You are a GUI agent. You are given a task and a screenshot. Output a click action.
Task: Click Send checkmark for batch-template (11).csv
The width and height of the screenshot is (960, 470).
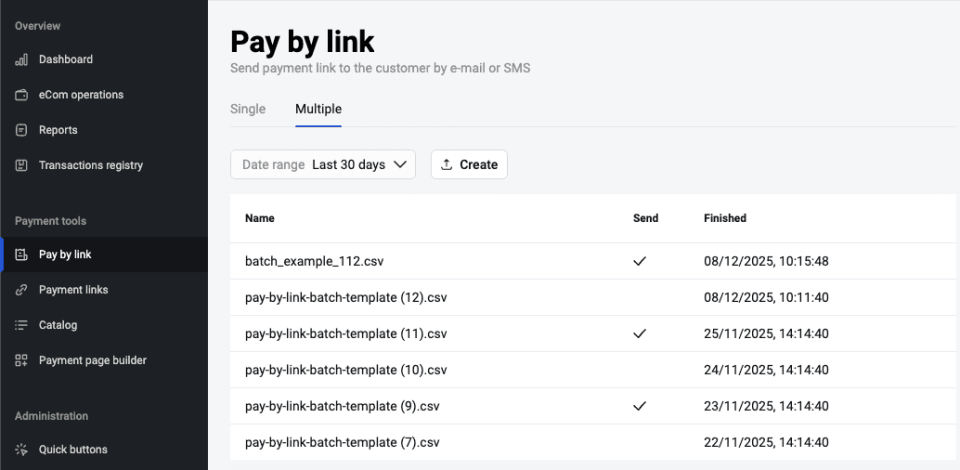(640, 334)
